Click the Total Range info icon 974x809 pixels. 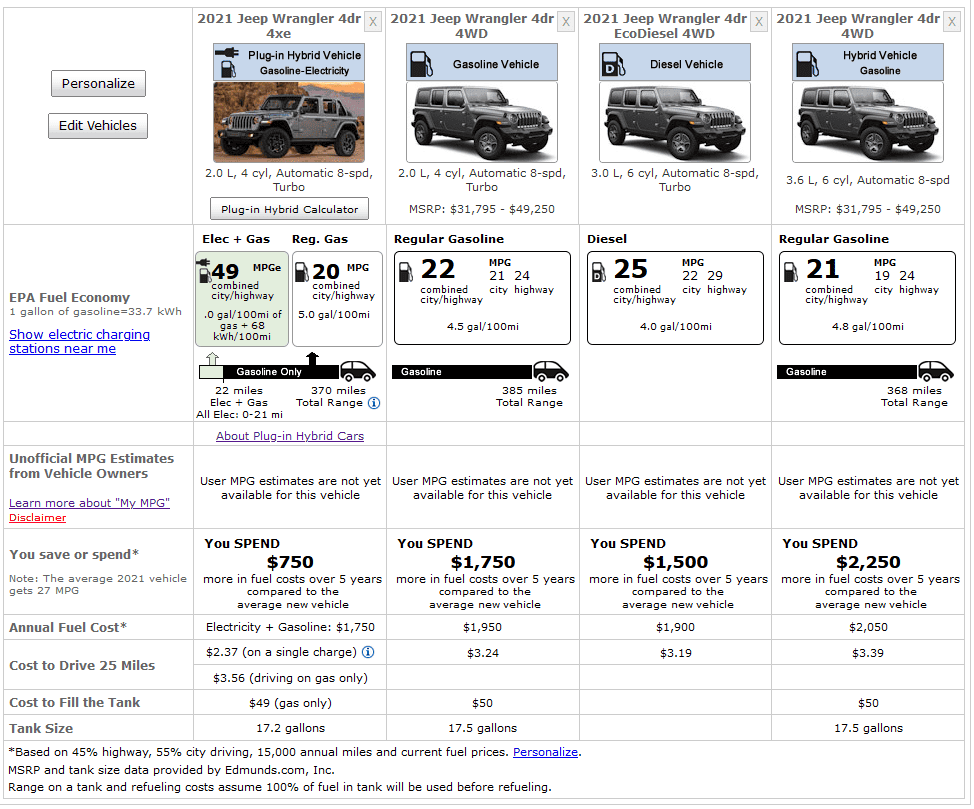pyautogui.click(x=374, y=403)
